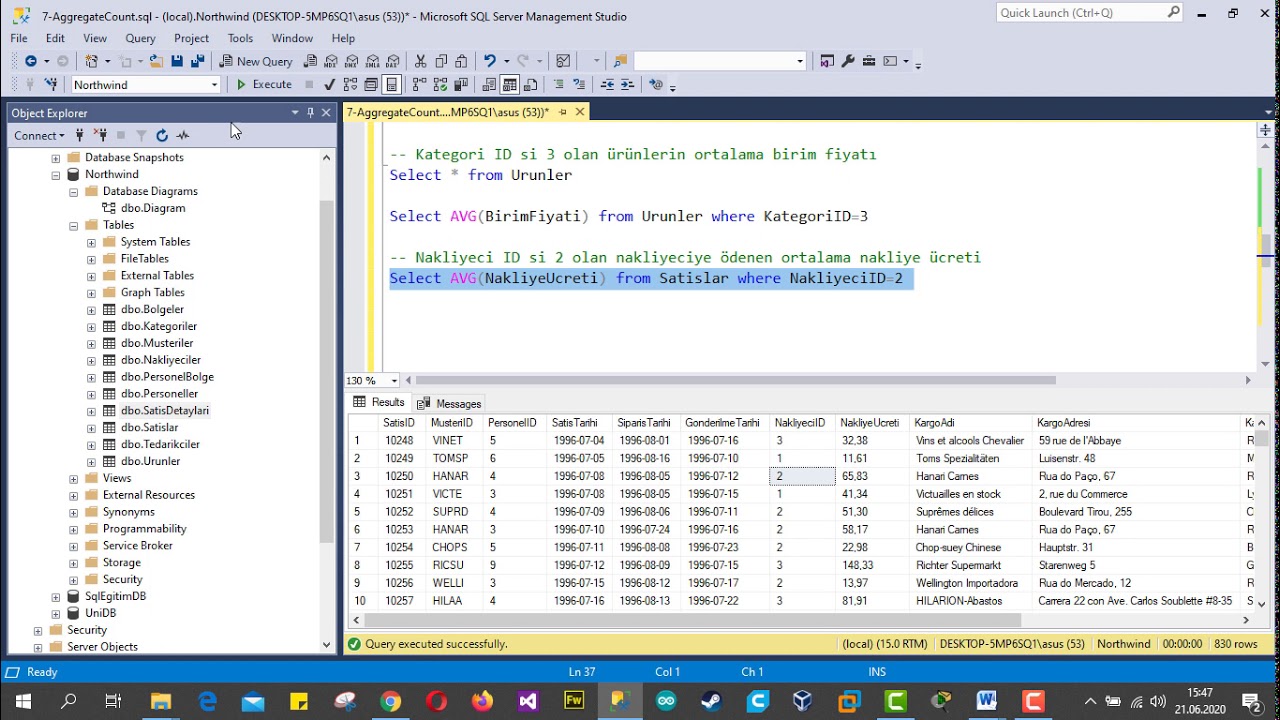Click the Database Engine Query icon
This screenshot has height=720, width=1280.
pos(310,61)
